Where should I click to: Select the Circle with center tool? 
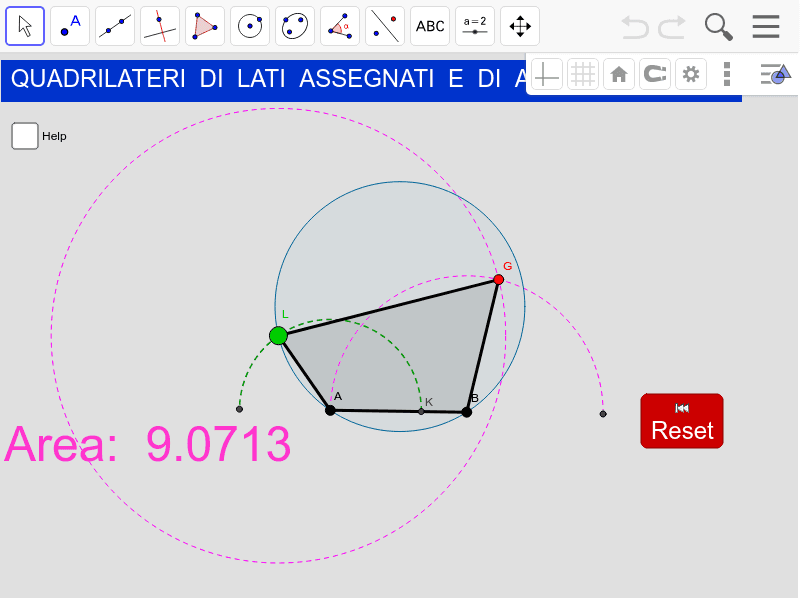tap(250, 26)
